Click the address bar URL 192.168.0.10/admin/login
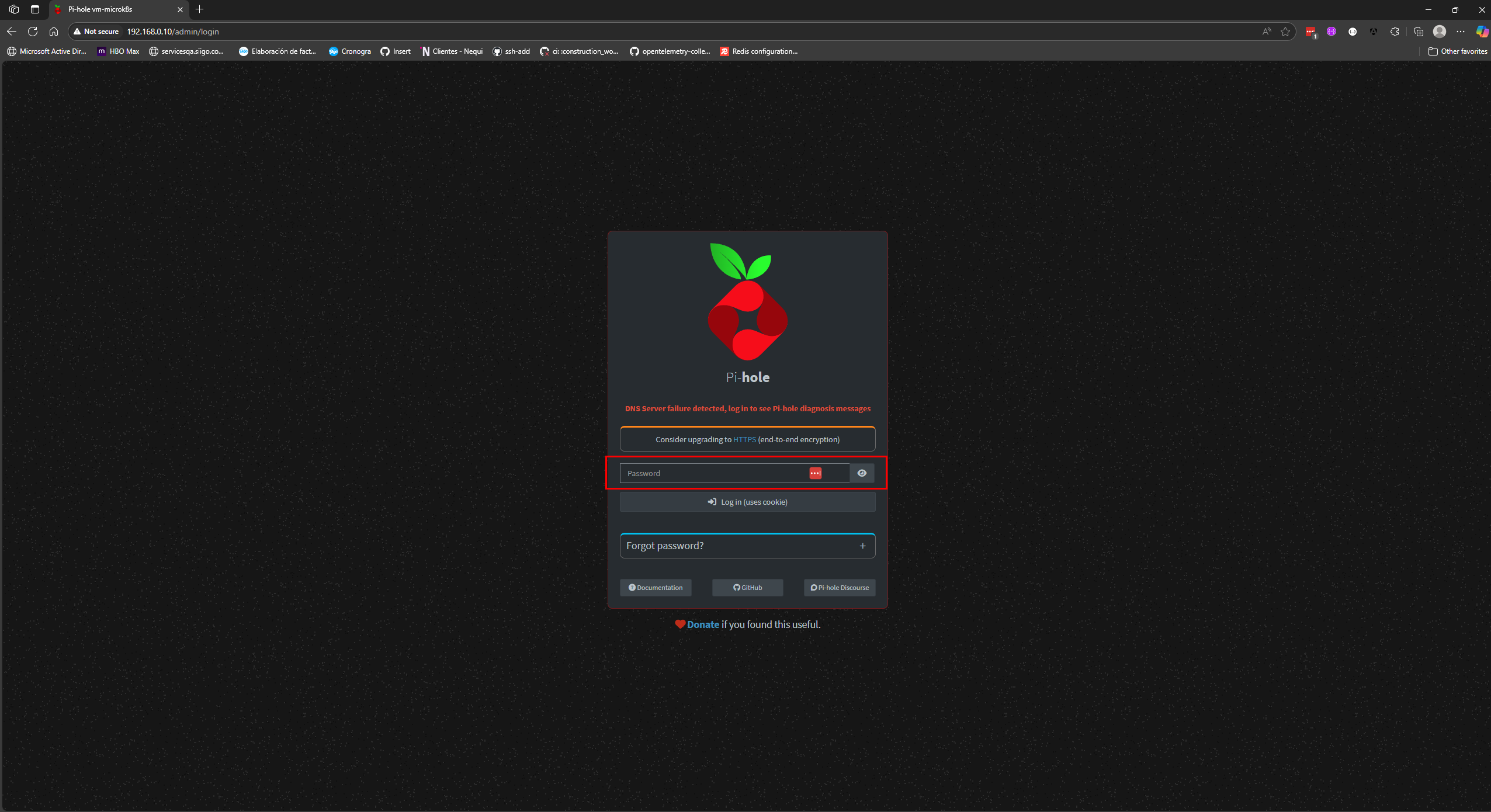Image resolution: width=1491 pixels, height=812 pixels. click(173, 32)
